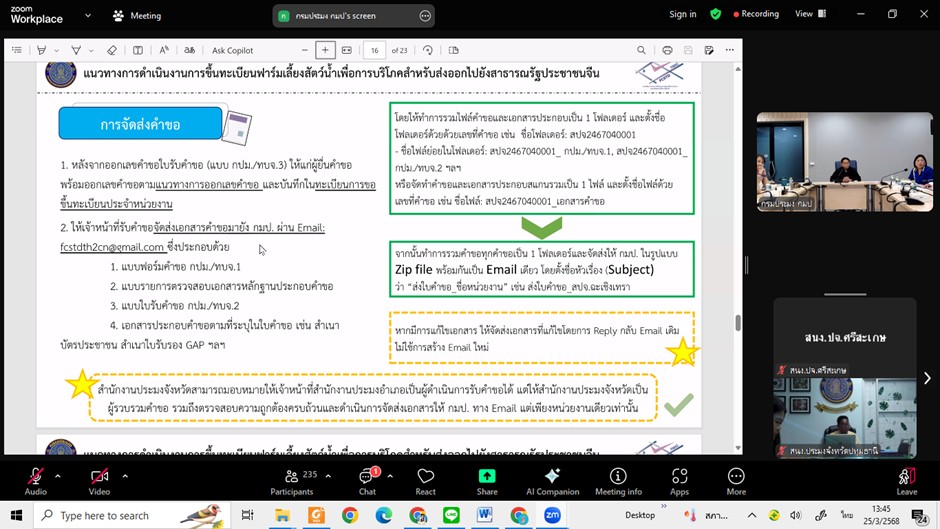
Task: Expand the first pen tool dropdown arrow
Action: (x=56, y=51)
